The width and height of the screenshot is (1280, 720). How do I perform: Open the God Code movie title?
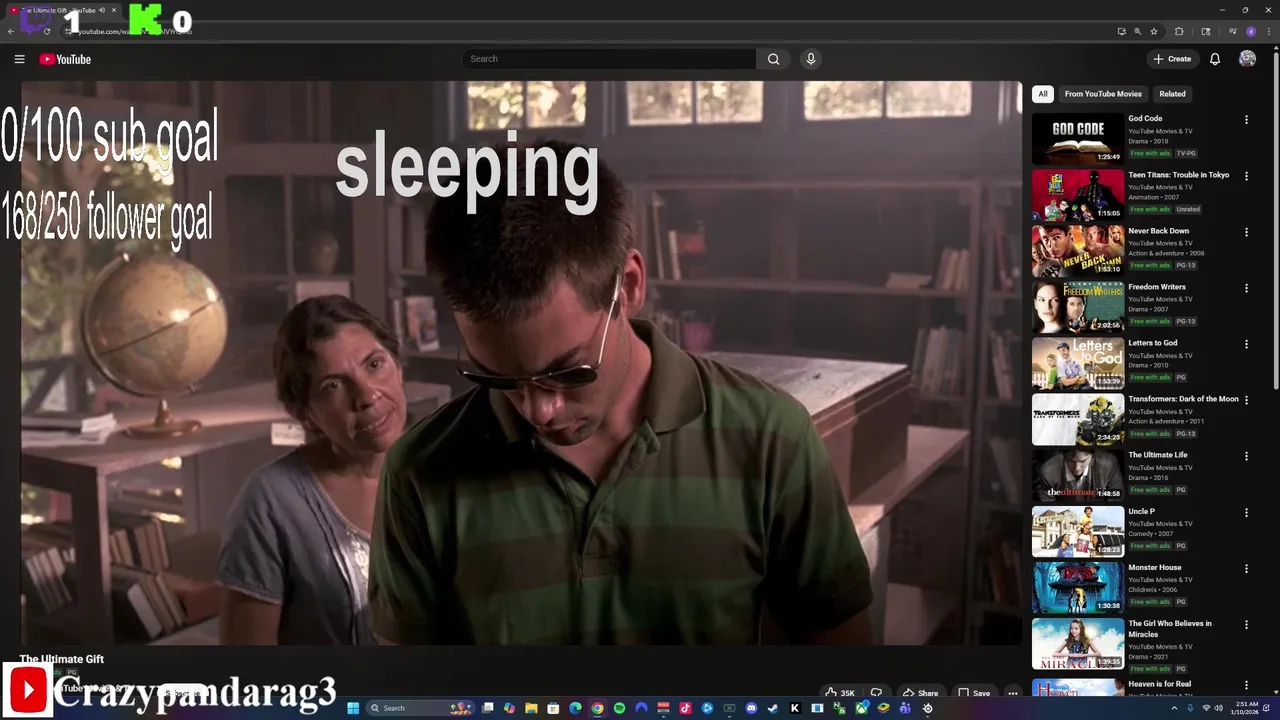point(1145,118)
